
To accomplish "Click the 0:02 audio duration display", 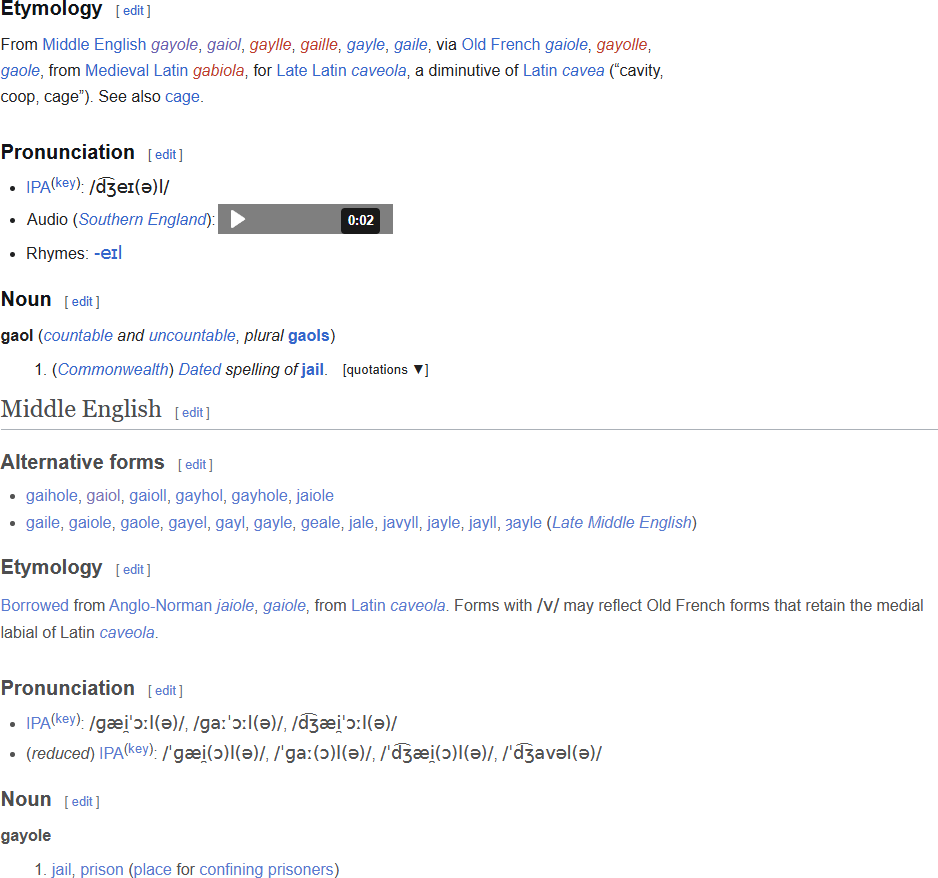I will (361, 220).
